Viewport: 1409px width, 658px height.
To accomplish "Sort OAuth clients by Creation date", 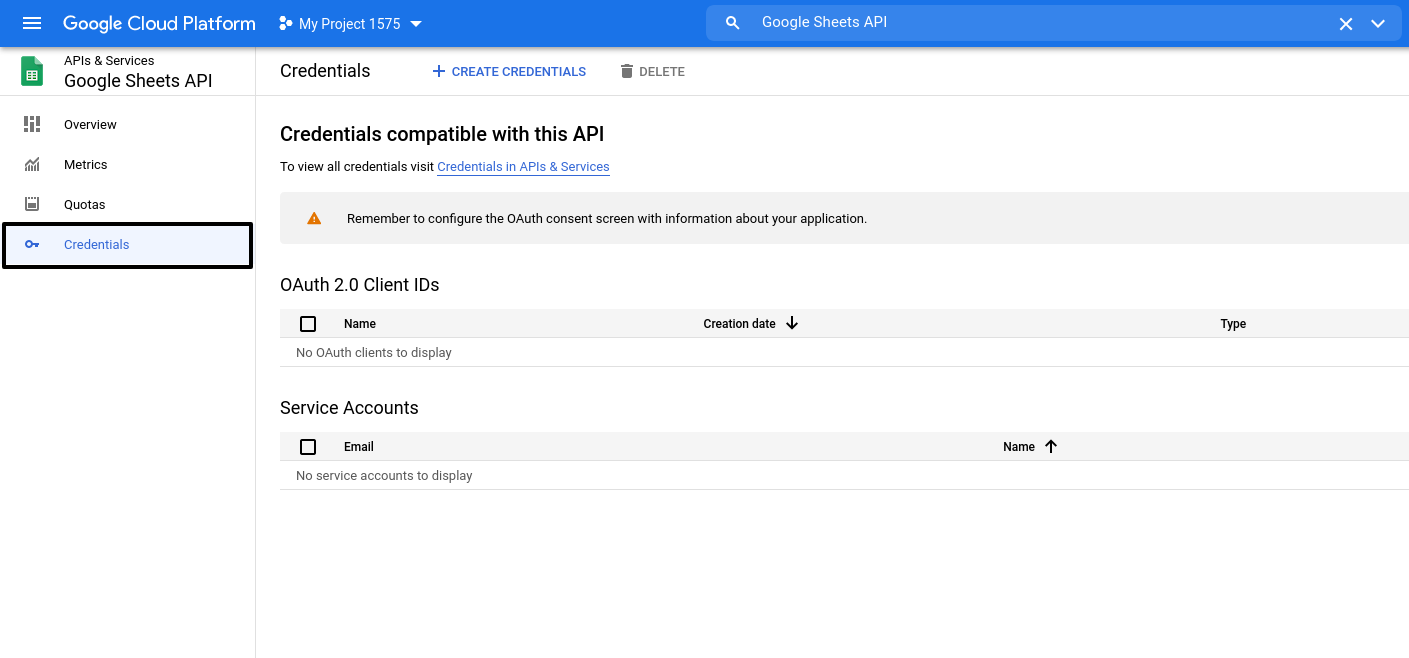I will [739, 324].
